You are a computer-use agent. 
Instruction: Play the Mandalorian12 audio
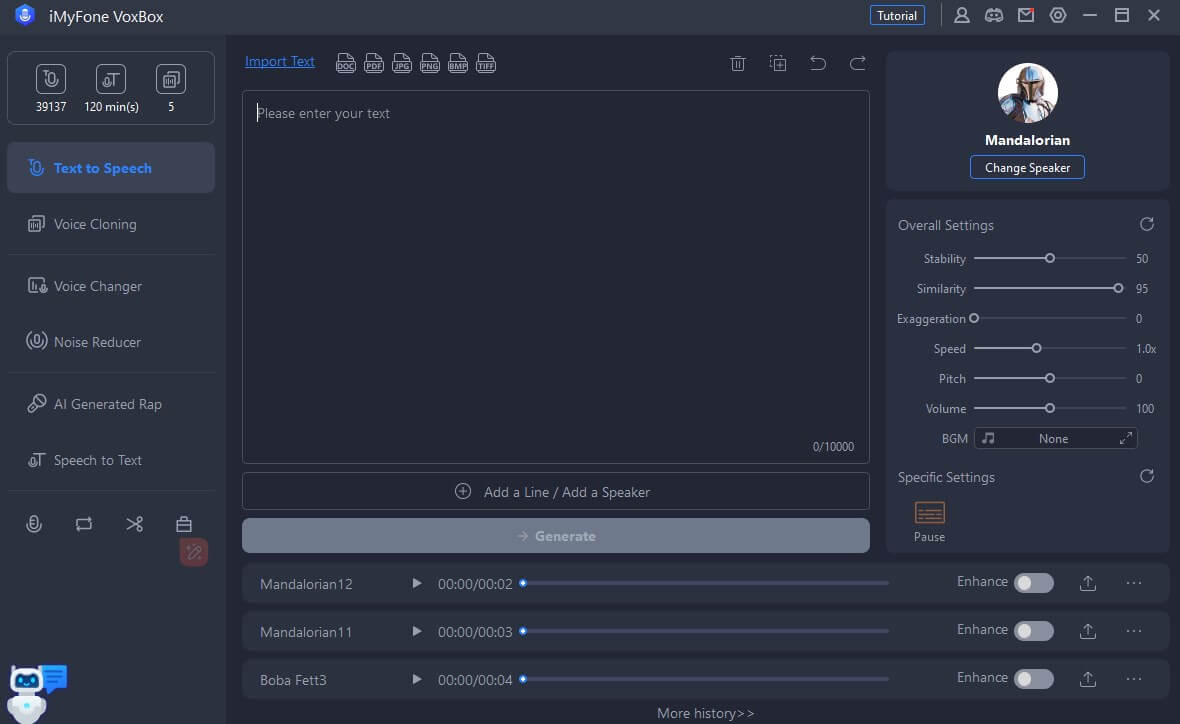[x=416, y=583]
